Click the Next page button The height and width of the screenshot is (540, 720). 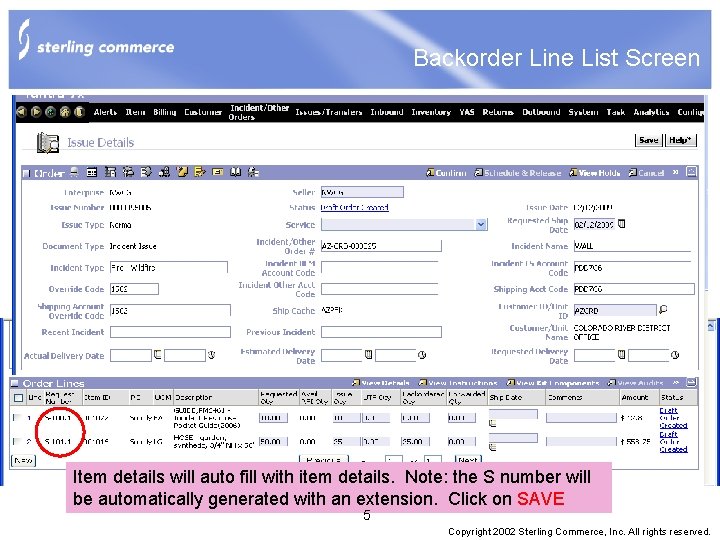click(x=467, y=459)
